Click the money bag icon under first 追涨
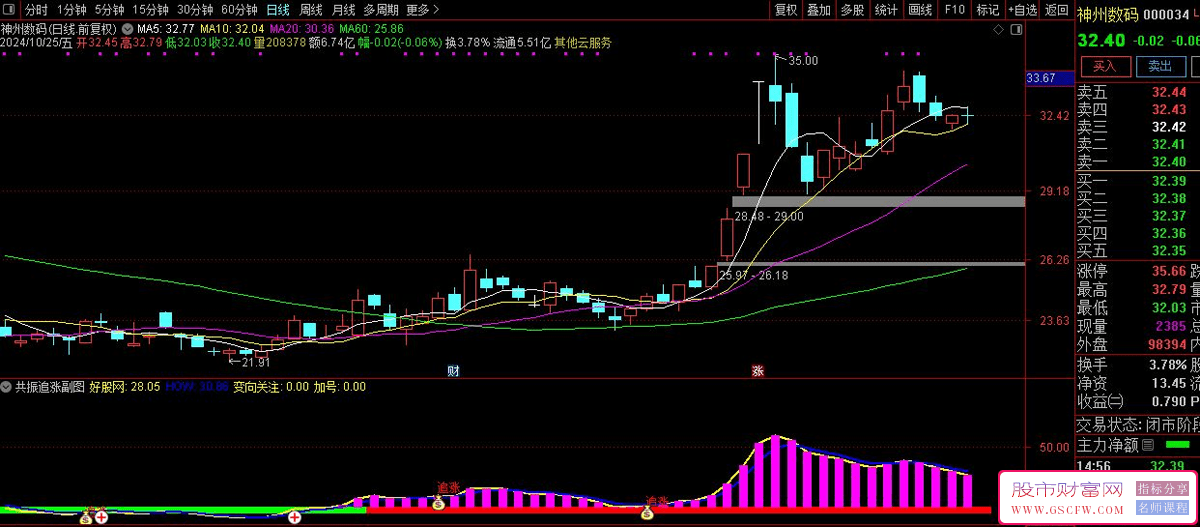This screenshot has width=1200, height=527. click(438, 504)
